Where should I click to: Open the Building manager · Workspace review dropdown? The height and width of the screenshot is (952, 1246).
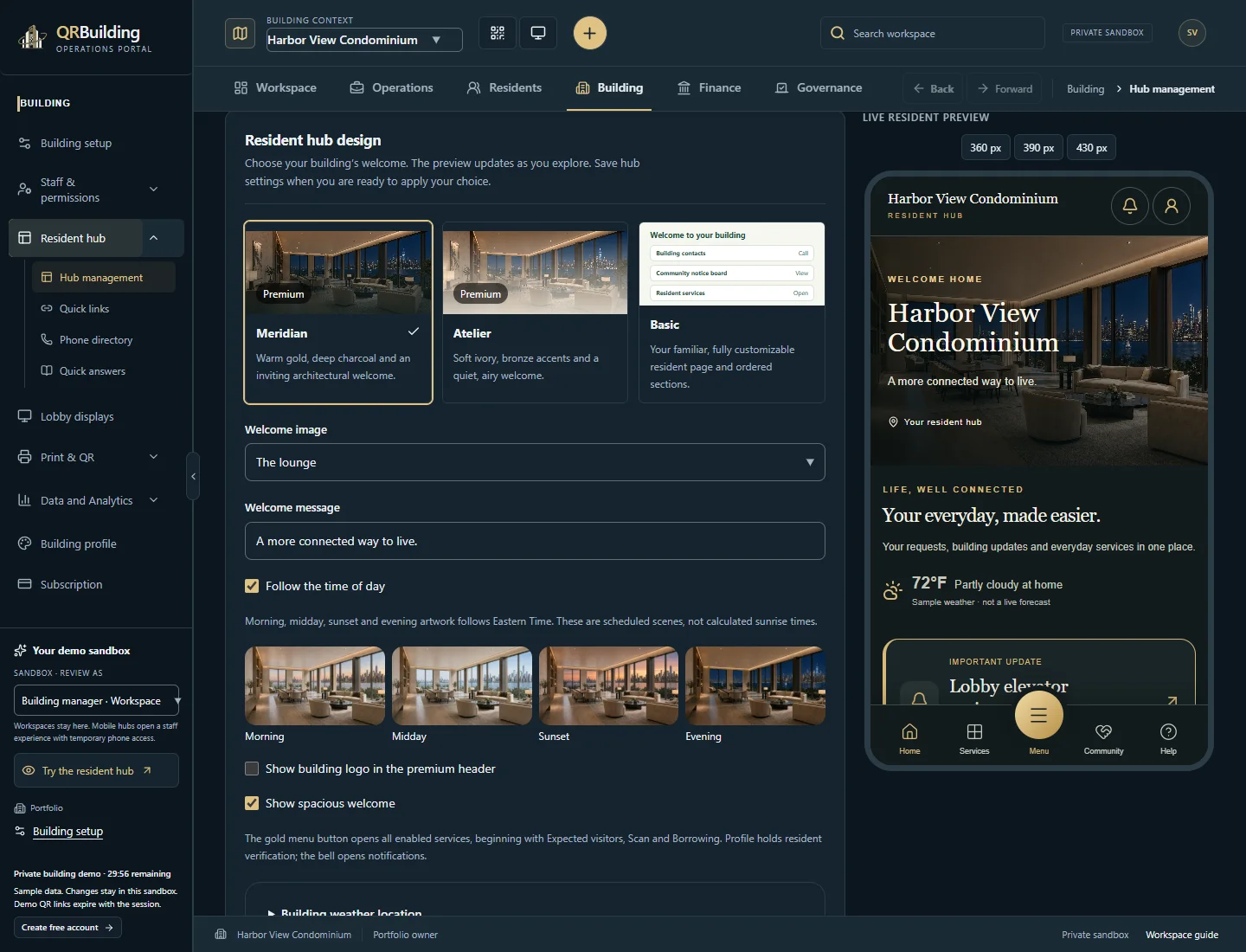coord(96,700)
